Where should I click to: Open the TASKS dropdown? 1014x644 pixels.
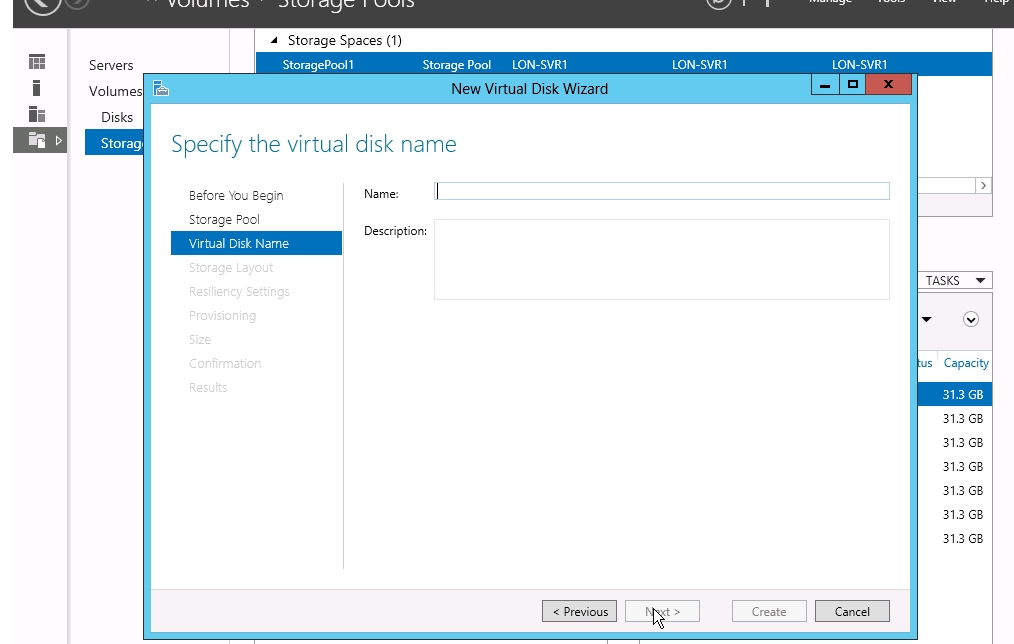[954, 281]
